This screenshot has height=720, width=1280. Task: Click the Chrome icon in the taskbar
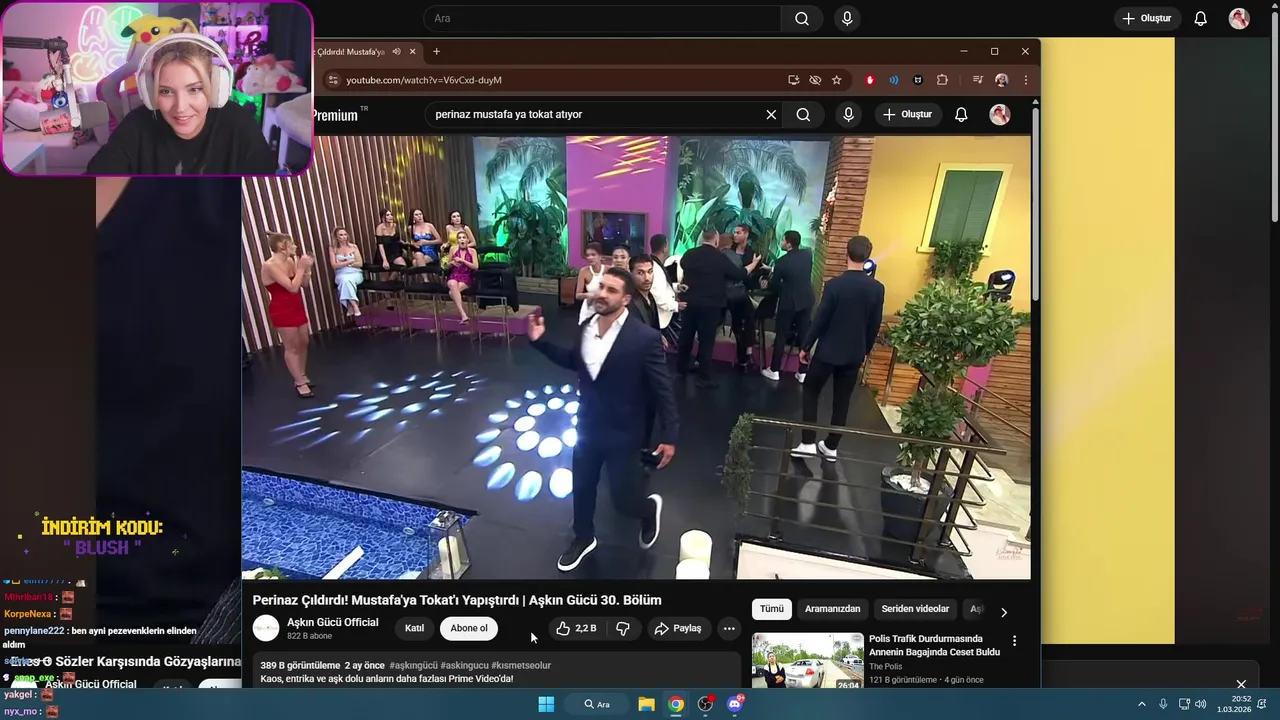676,704
